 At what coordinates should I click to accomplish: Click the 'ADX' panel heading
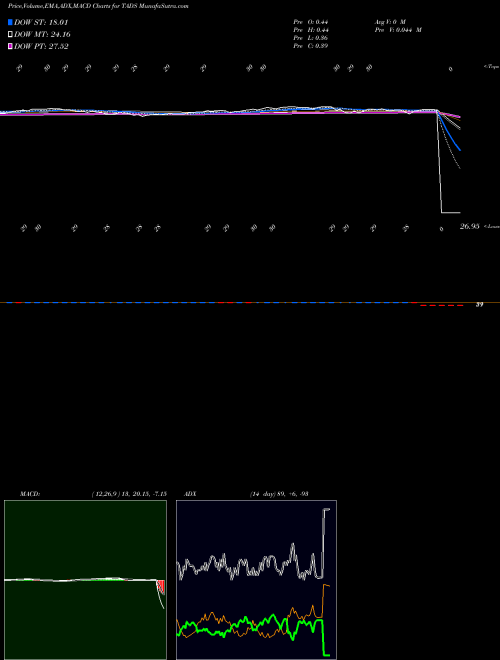[x=190, y=494]
